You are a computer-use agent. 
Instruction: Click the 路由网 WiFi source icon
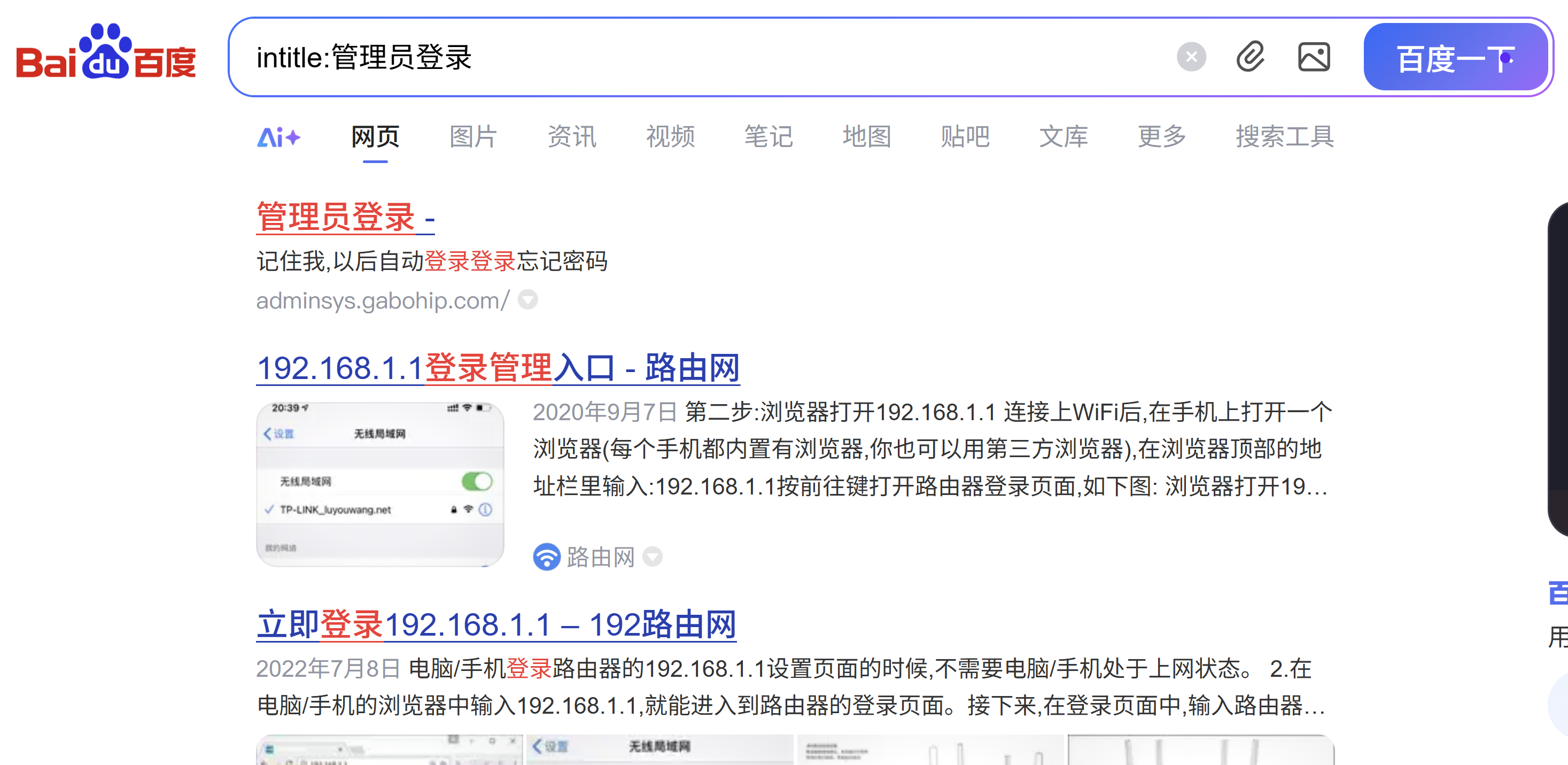point(547,557)
